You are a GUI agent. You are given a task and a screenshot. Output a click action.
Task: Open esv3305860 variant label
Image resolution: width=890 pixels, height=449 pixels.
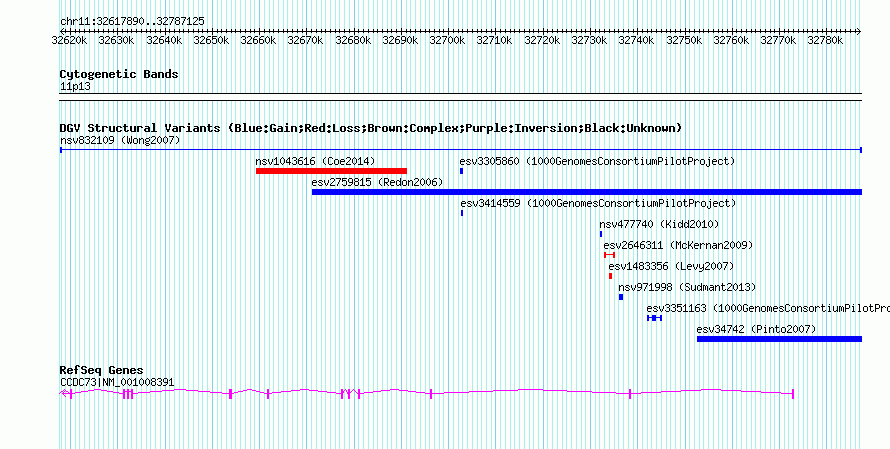[597, 161]
